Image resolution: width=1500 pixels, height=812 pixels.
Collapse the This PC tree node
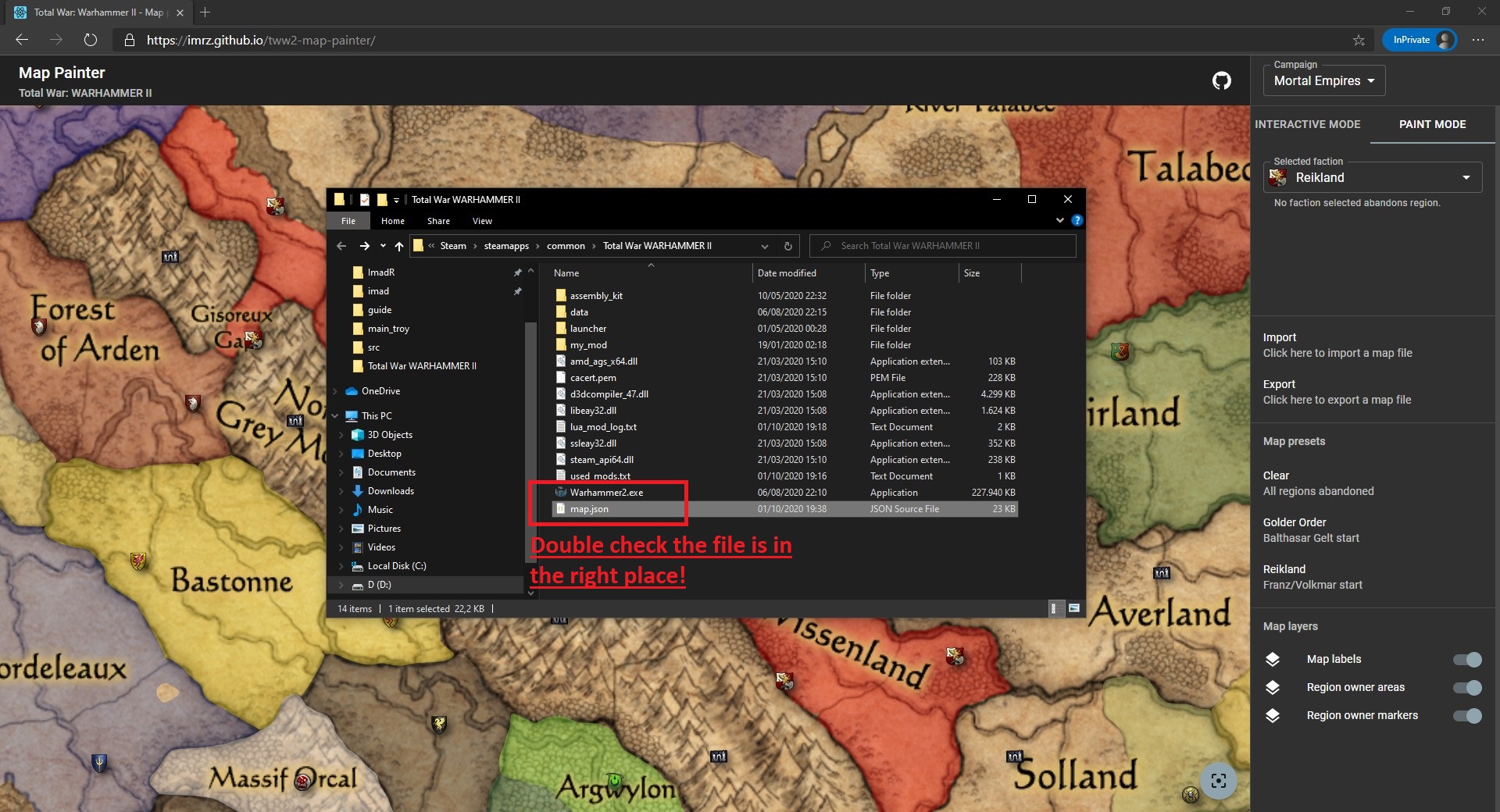pyautogui.click(x=335, y=415)
